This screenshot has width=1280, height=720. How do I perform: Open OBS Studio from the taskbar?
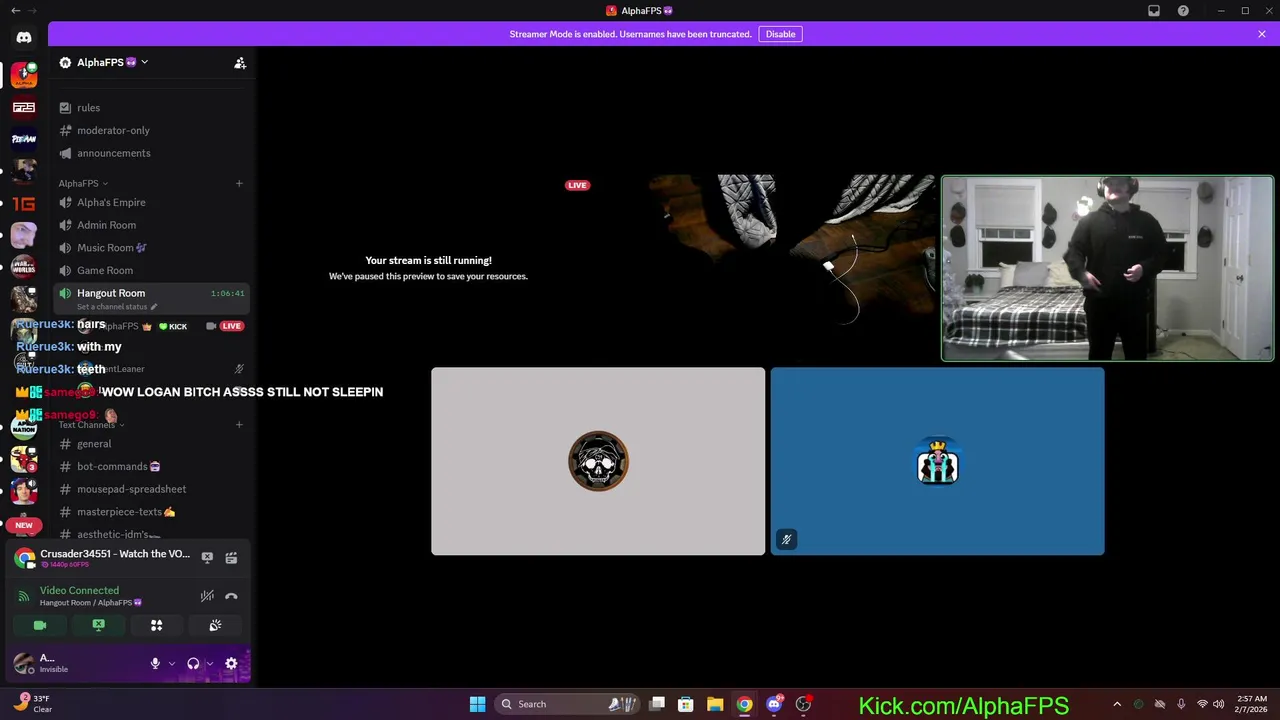(803, 704)
